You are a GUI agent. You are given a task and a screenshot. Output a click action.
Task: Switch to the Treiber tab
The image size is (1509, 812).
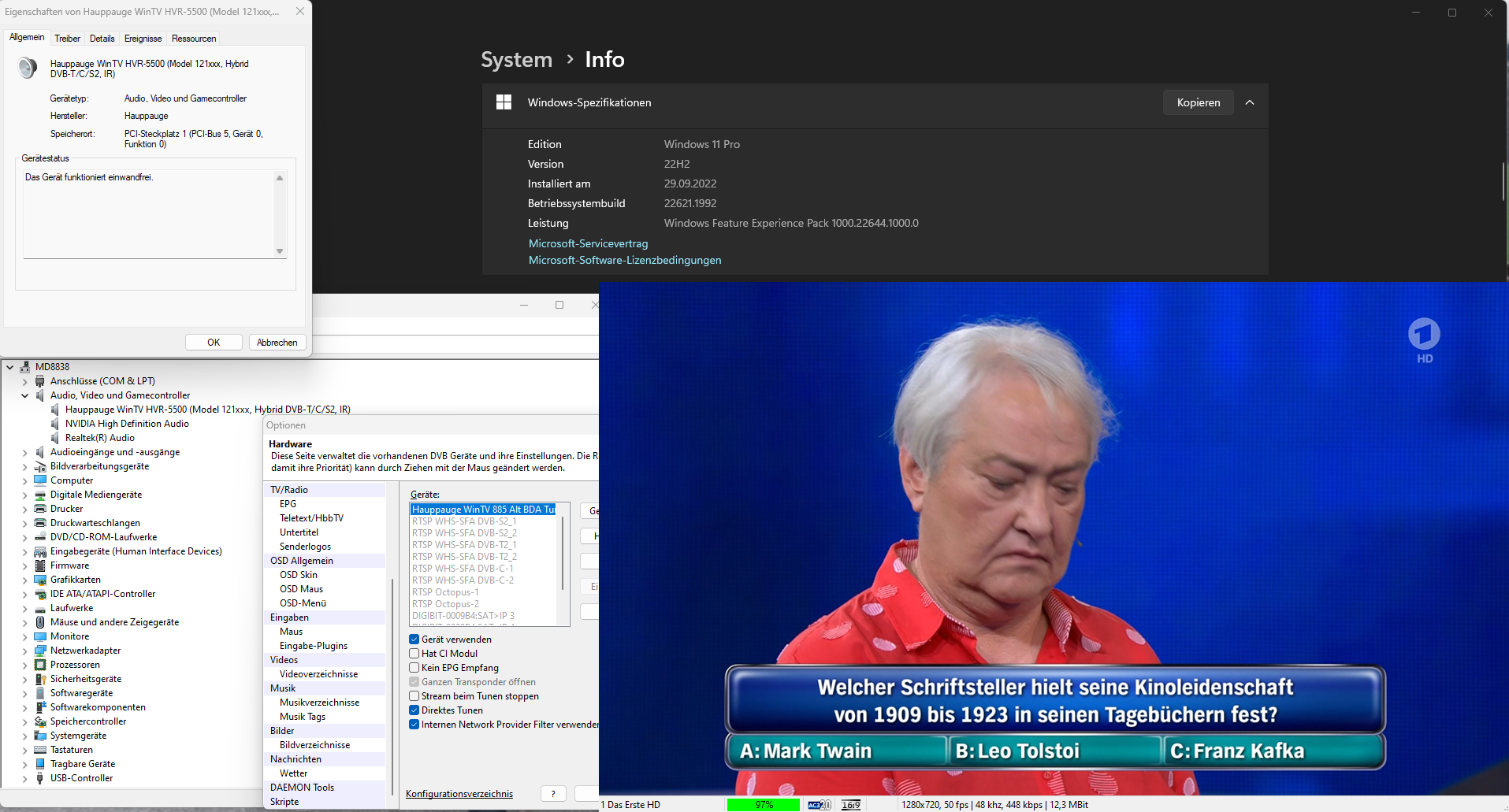click(67, 39)
